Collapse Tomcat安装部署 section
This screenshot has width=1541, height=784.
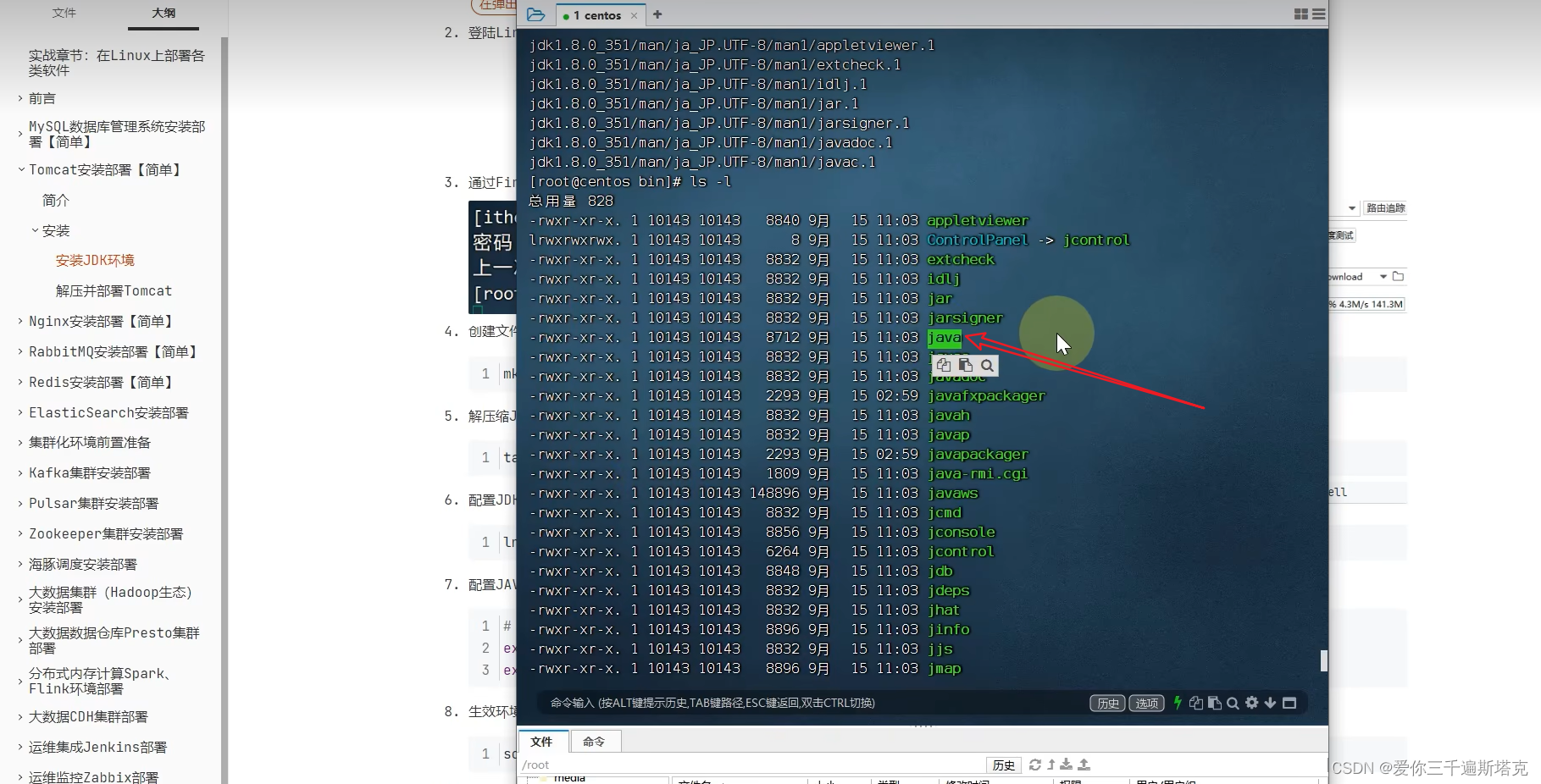point(20,169)
